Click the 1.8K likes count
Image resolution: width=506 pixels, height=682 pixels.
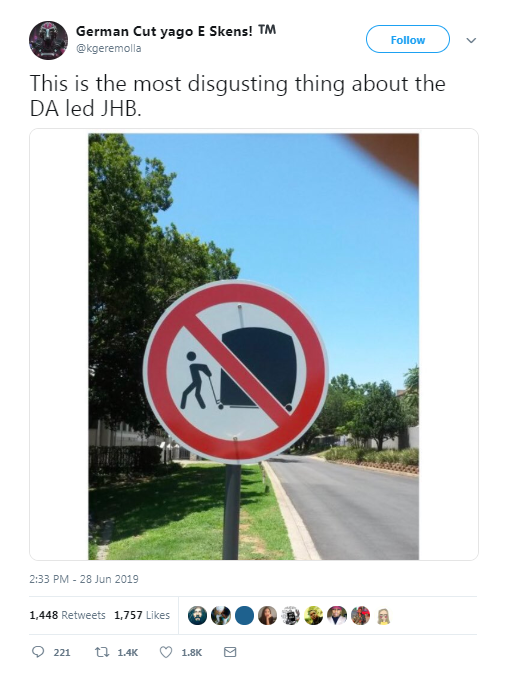(191, 652)
